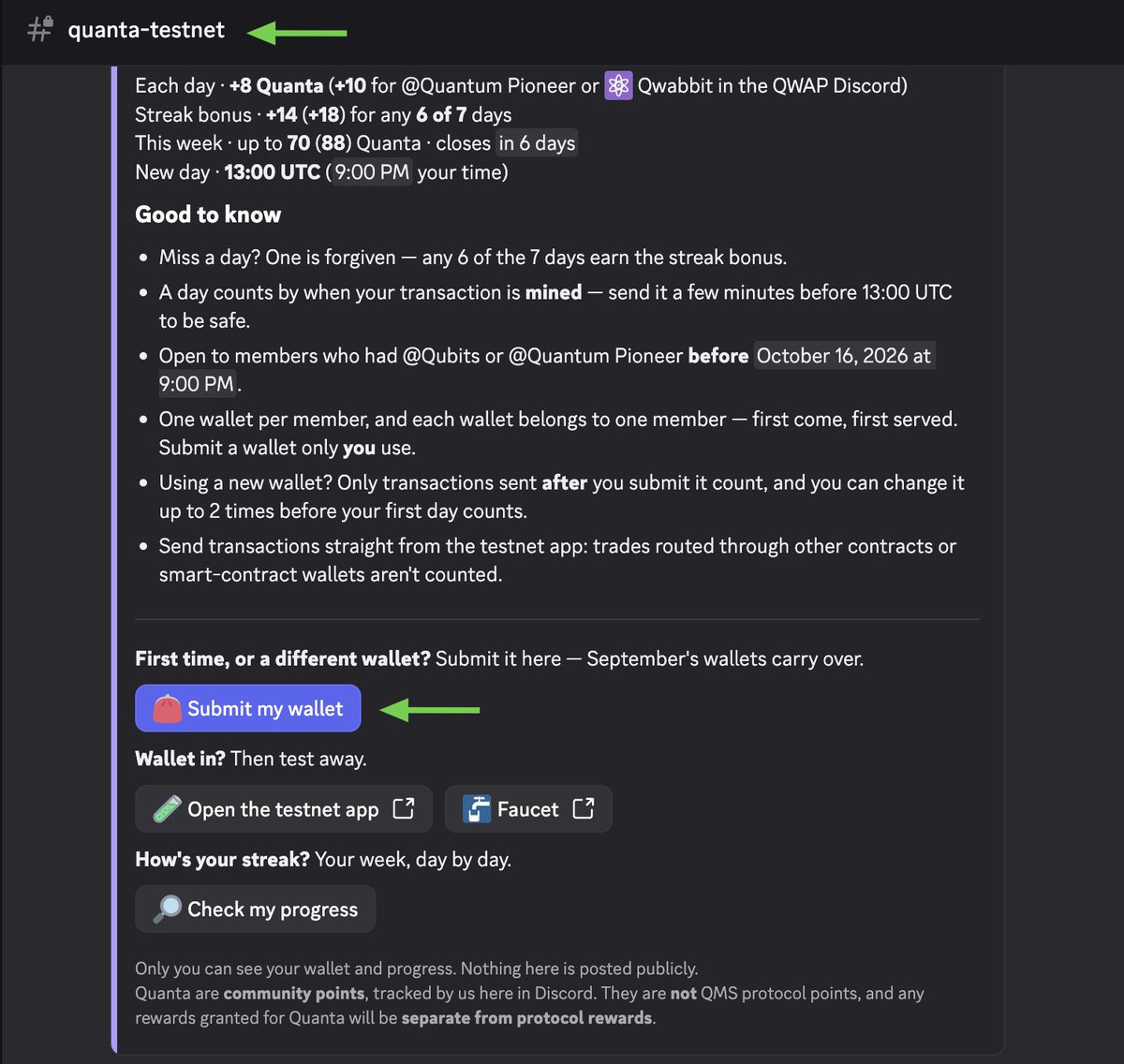Click the magnifying glass progress icon

pos(167,909)
